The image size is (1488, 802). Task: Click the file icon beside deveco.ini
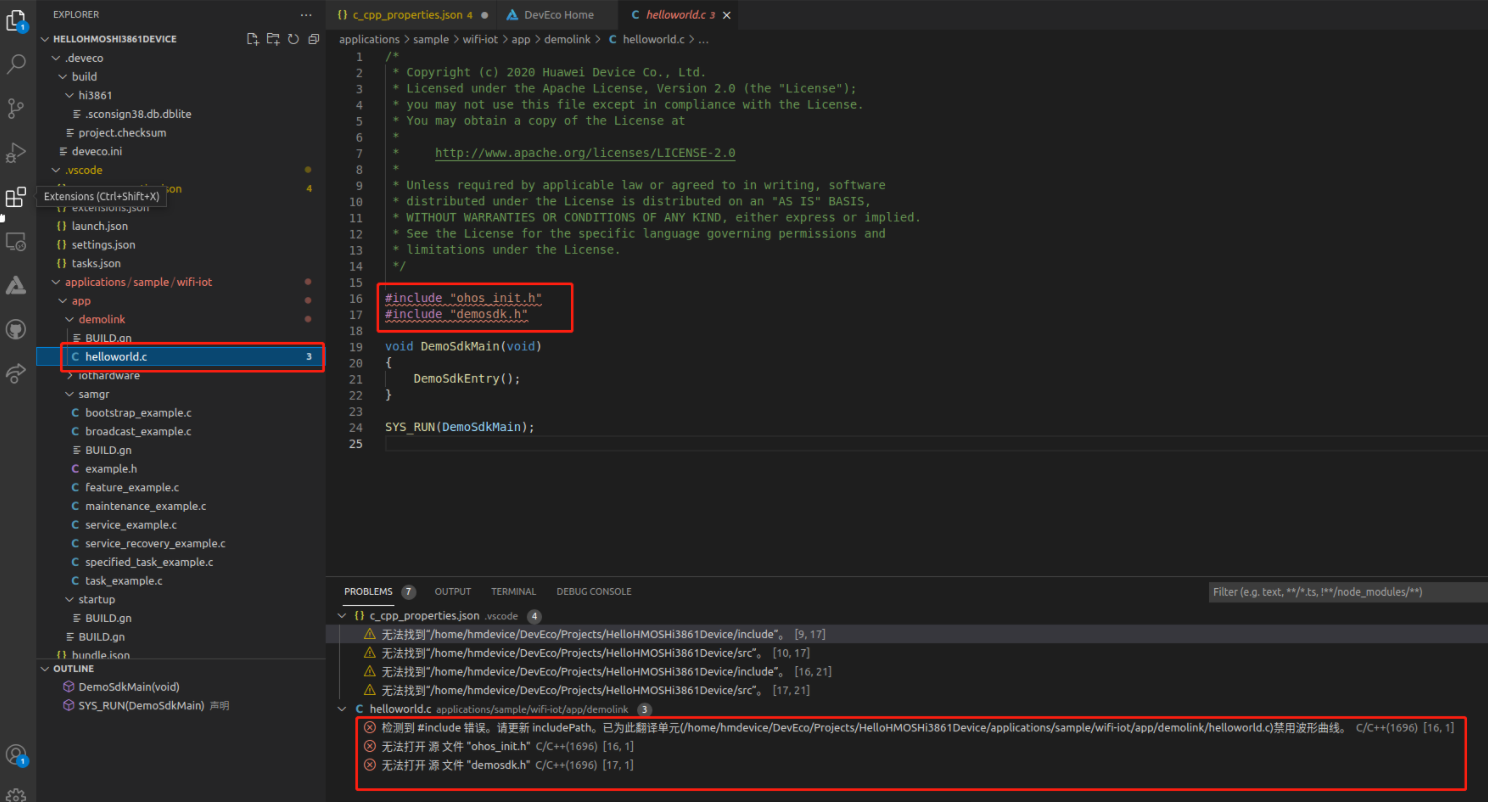[62, 151]
